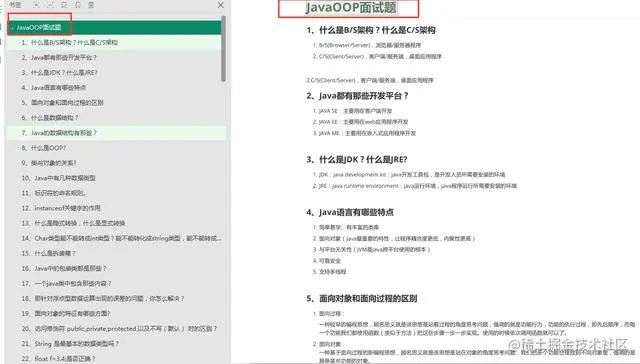640x364 pixels.
Task: Open bookmark 8 什么是OOP
Action: pyautogui.click(x=44, y=148)
